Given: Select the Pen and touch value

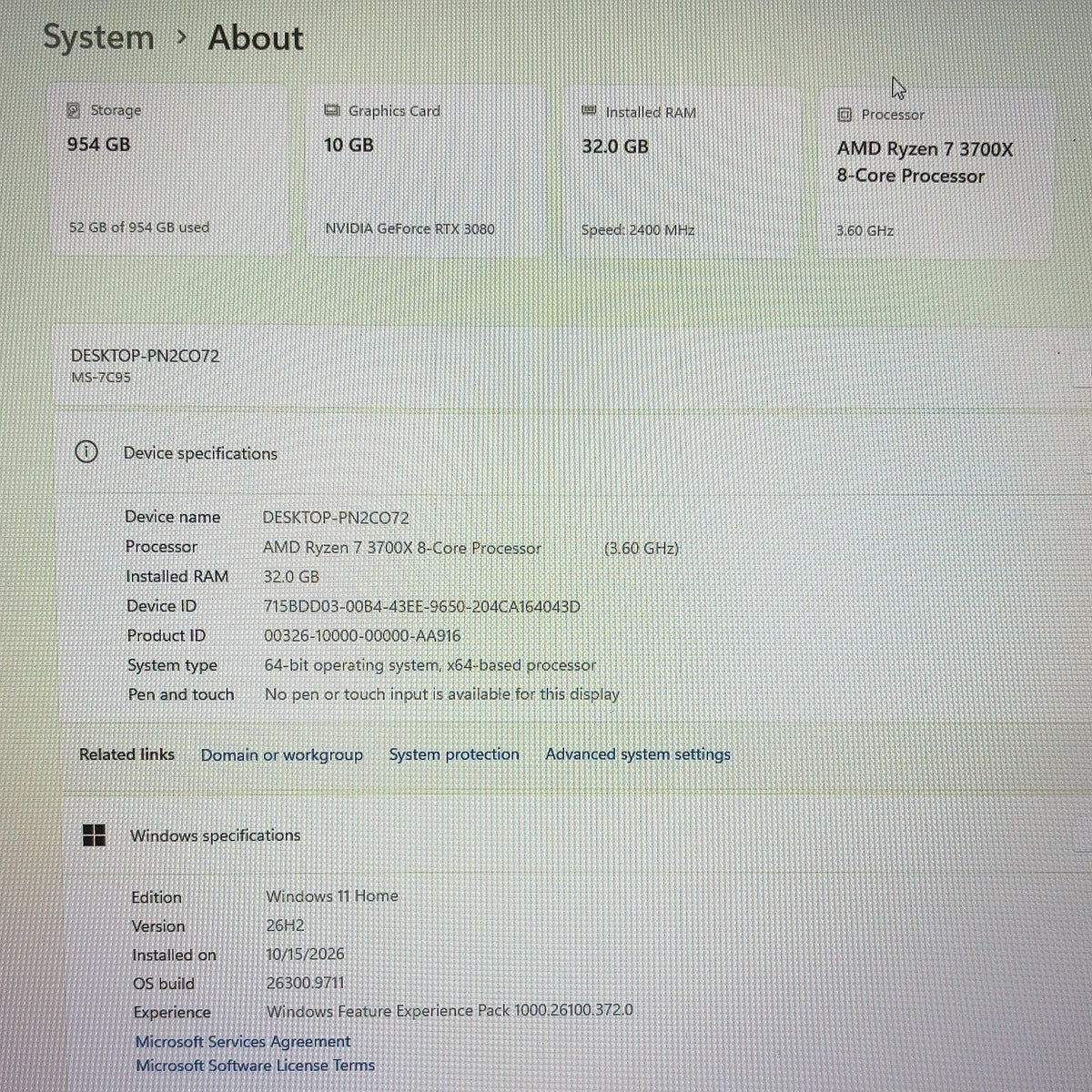Looking at the screenshot, I should 441,693.
